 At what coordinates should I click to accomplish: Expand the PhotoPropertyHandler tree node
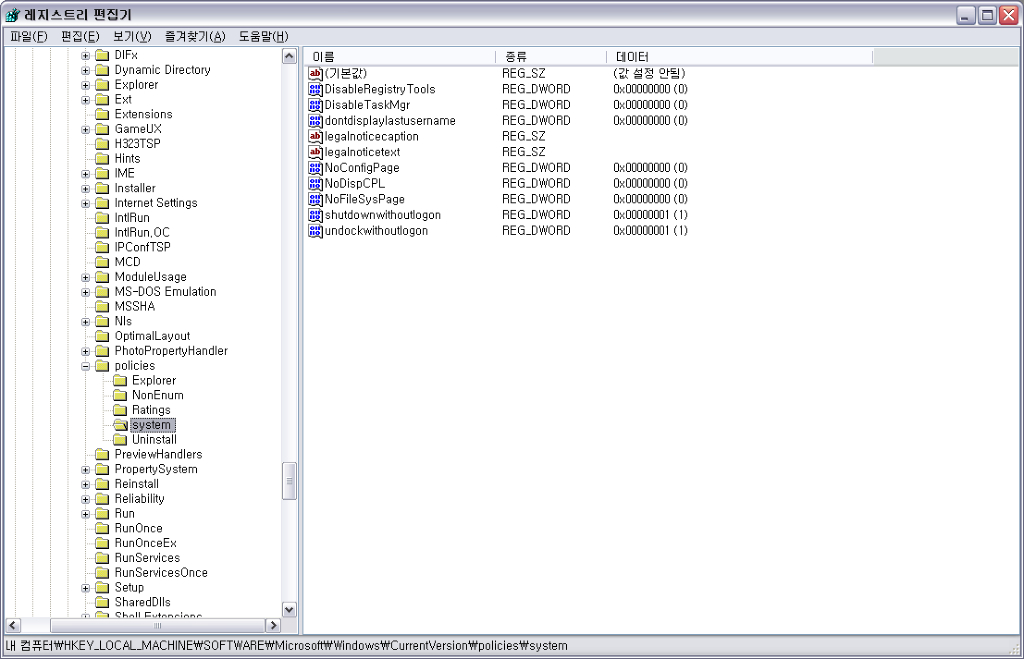tap(86, 351)
